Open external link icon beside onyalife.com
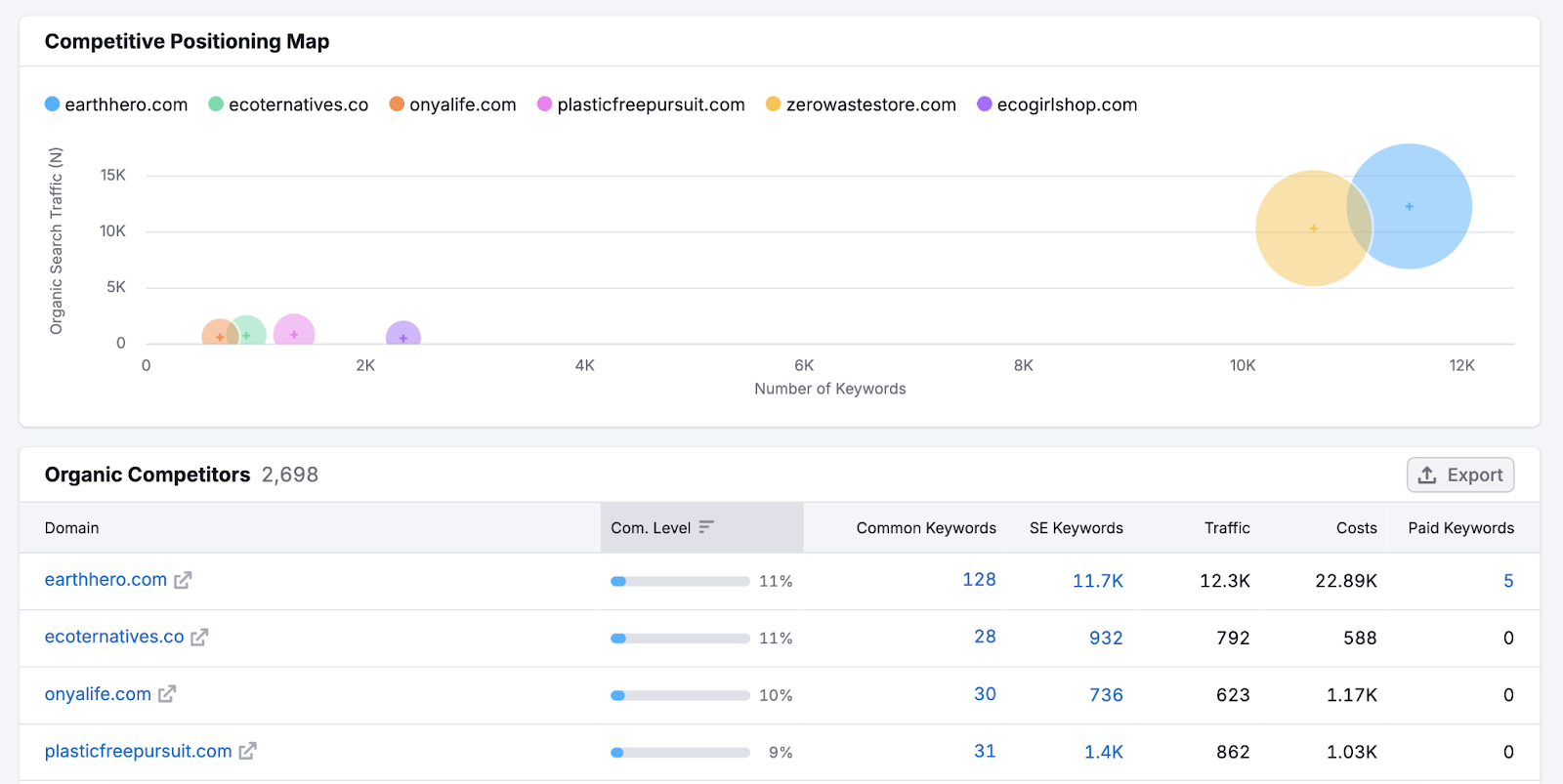The width and height of the screenshot is (1563, 784). click(167, 694)
